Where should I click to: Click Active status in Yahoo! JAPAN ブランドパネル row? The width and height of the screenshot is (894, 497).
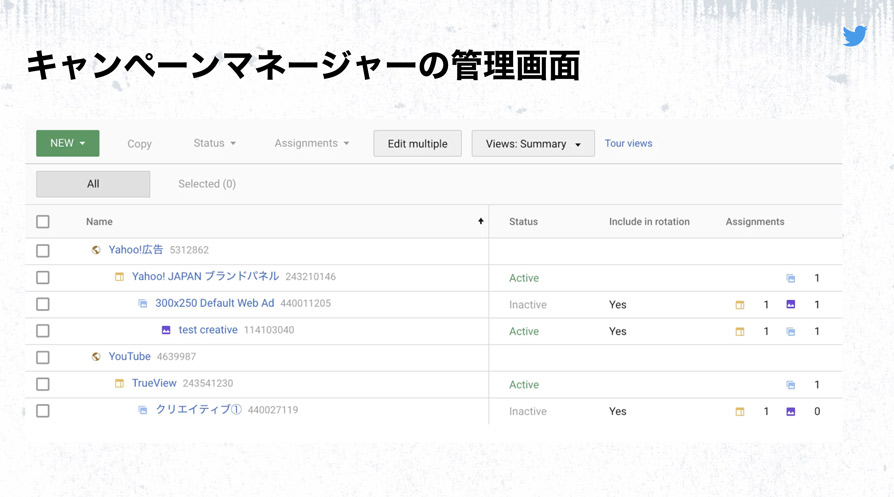(x=524, y=278)
